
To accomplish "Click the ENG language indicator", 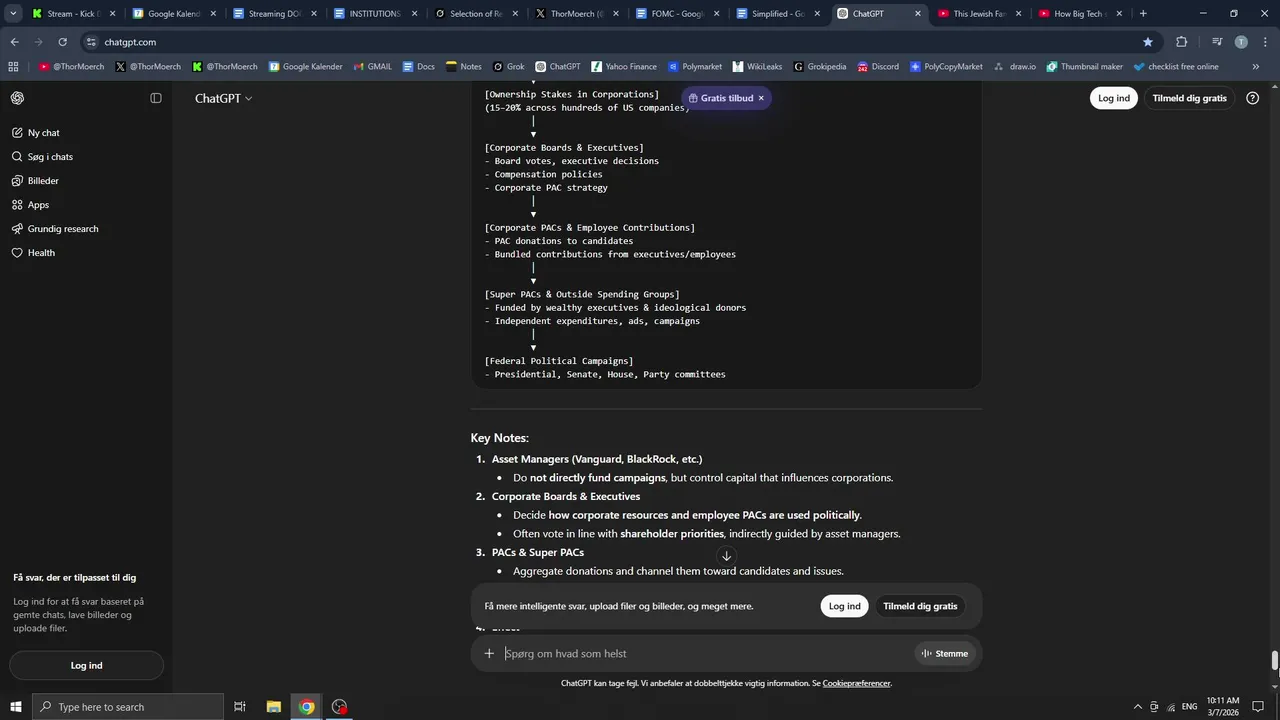I will [x=1188, y=707].
